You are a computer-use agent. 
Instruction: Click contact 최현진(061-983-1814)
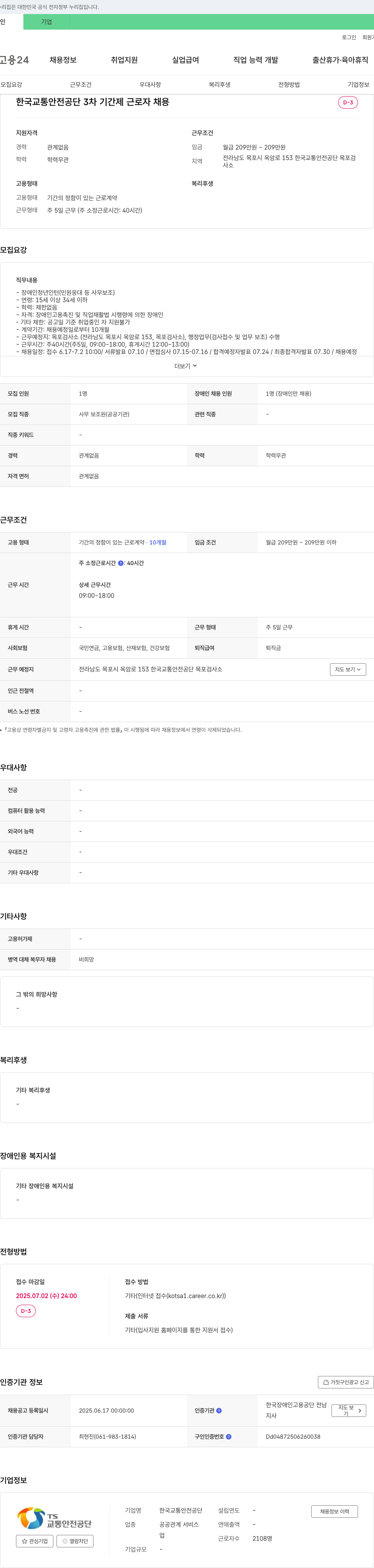click(x=107, y=1436)
